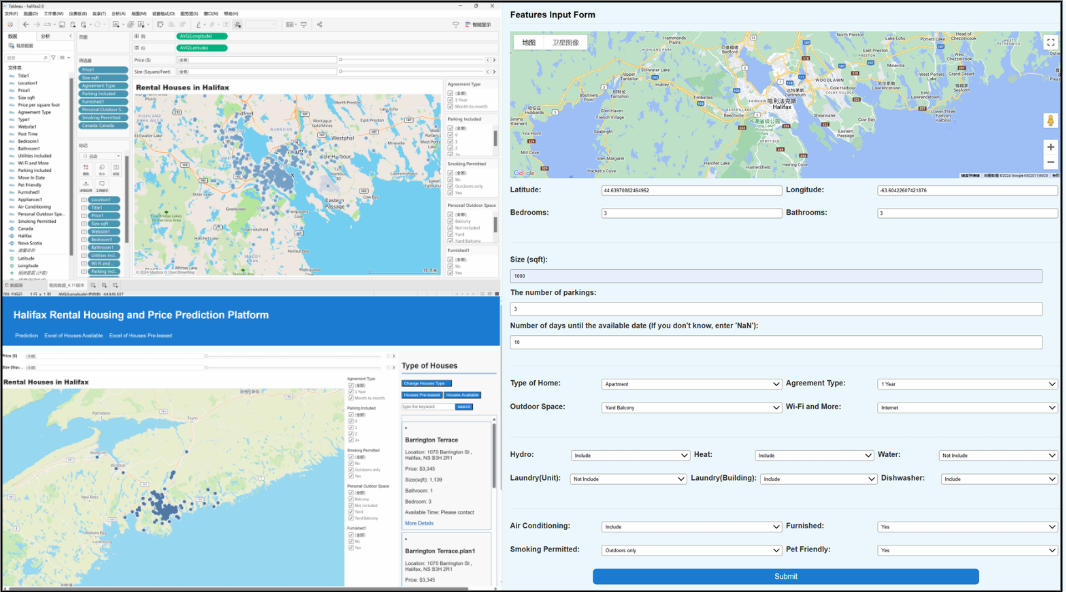The image size is (1066, 592).
Task: Open the Pet Friendly dropdown
Action: pos(967,551)
